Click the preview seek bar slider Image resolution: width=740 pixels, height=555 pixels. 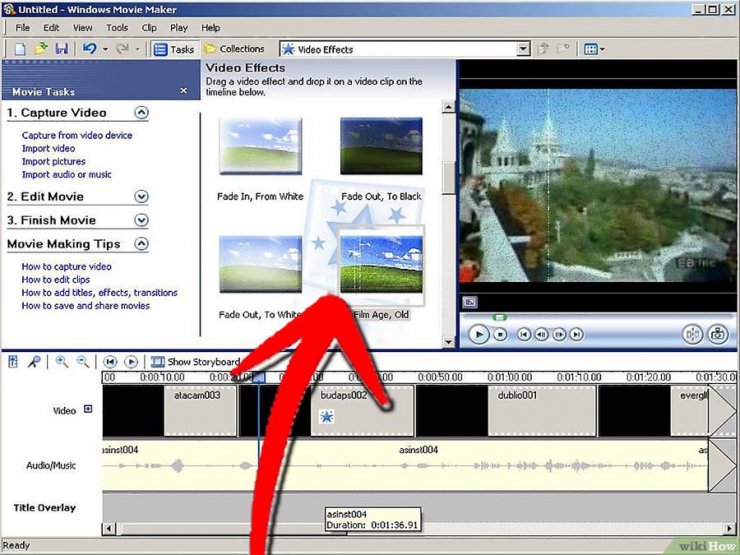coord(499,318)
